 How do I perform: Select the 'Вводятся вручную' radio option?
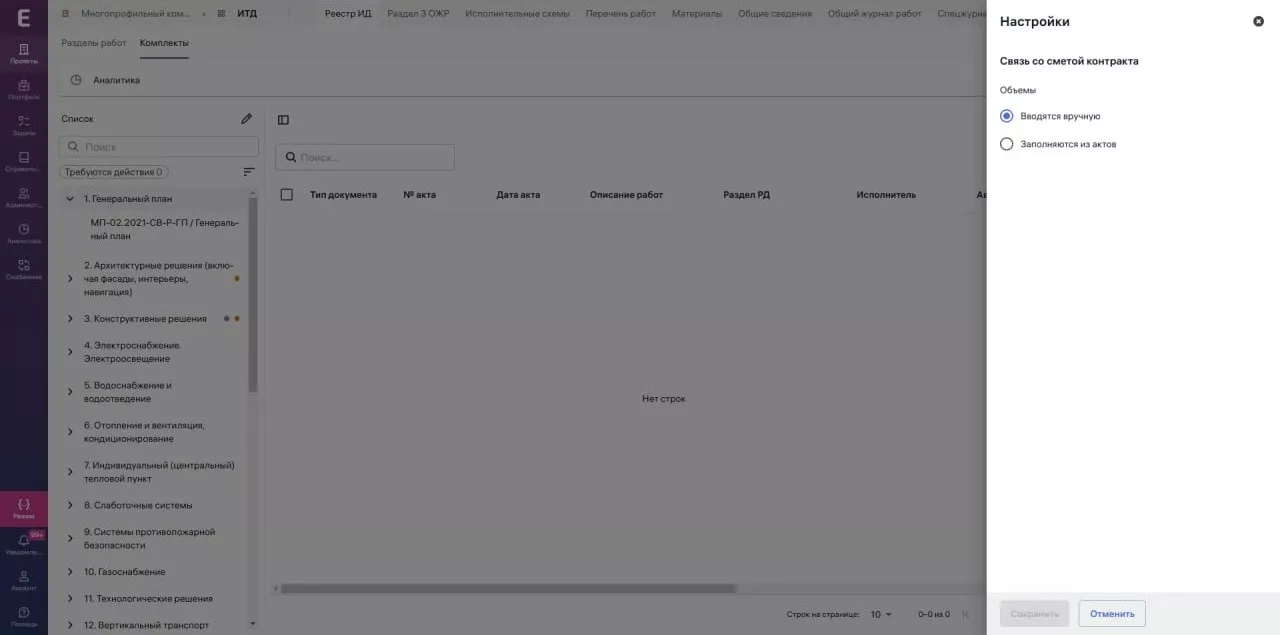coord(1007,116)
